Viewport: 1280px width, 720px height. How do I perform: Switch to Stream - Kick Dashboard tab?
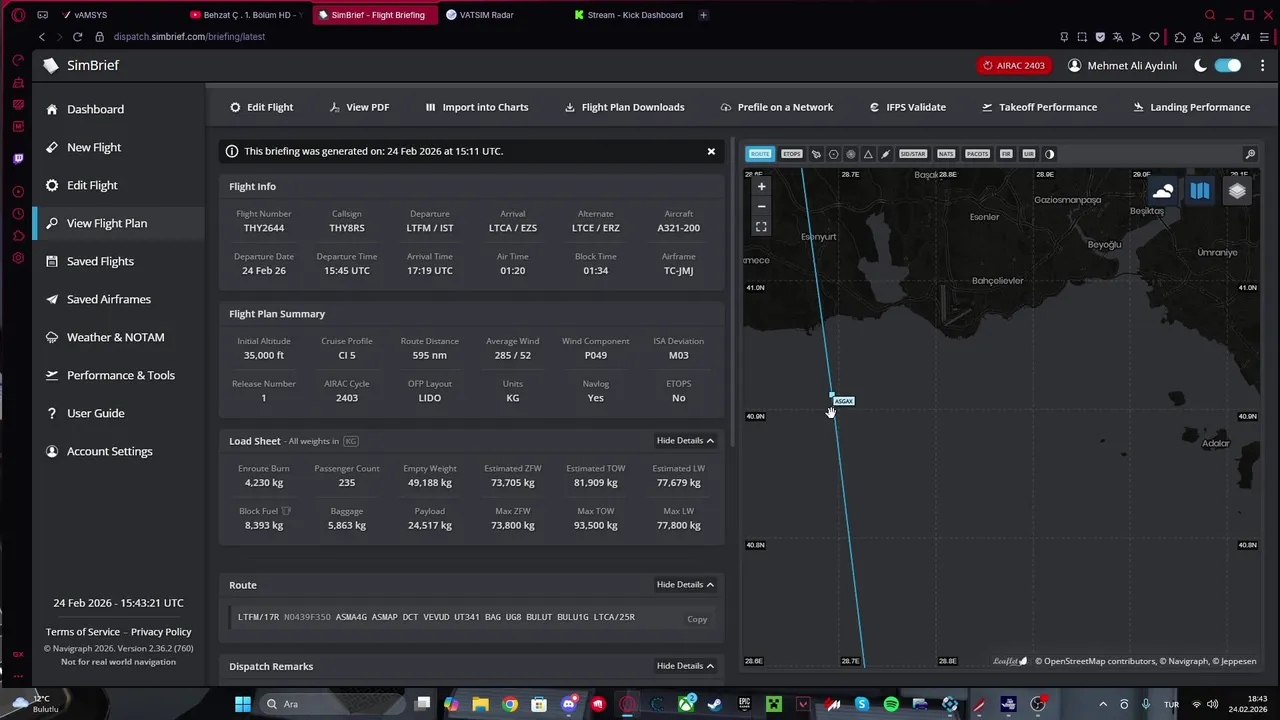click(x=630, y=15)
